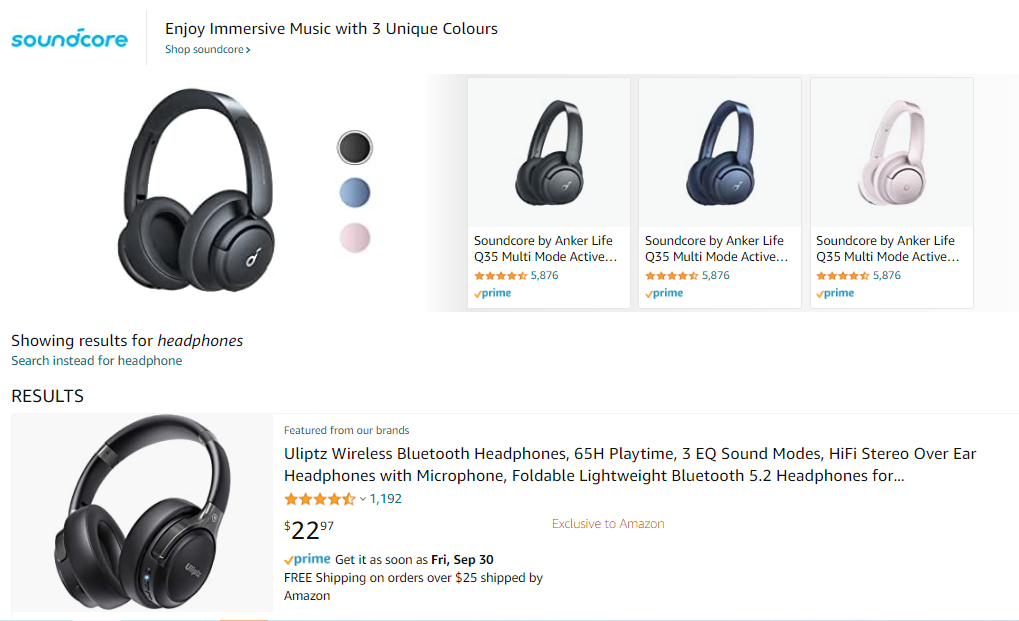The image size is (1019, 621).
Task: Open the pink Life Q35 product thumbnail
Action: (x=891, y=152)
